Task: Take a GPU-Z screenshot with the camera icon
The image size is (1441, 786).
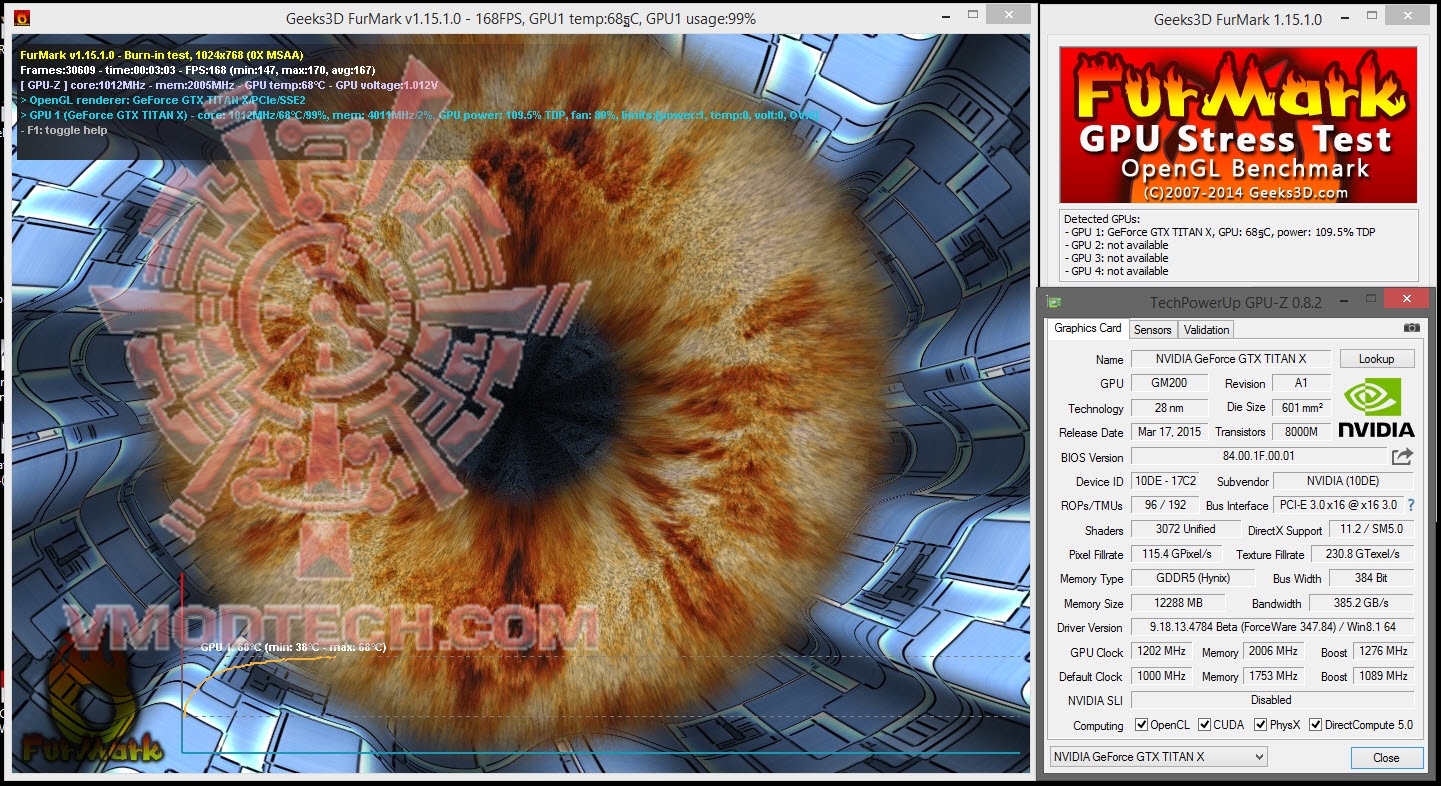Action: pyautogui.click(x=1411, y=328)
